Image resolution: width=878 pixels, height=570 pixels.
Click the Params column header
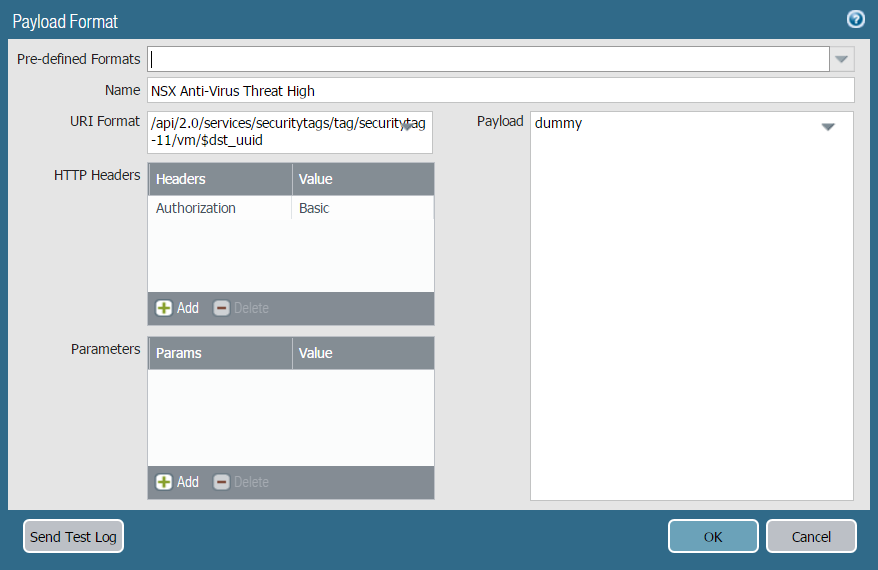[220, 353]
